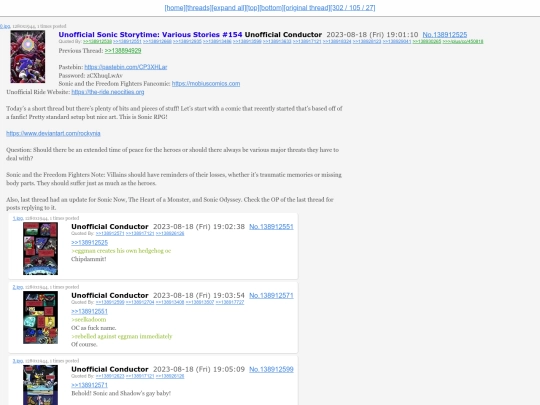Open thumbnail of post No.138912571
540x405 pixels.
coord(40,318)
